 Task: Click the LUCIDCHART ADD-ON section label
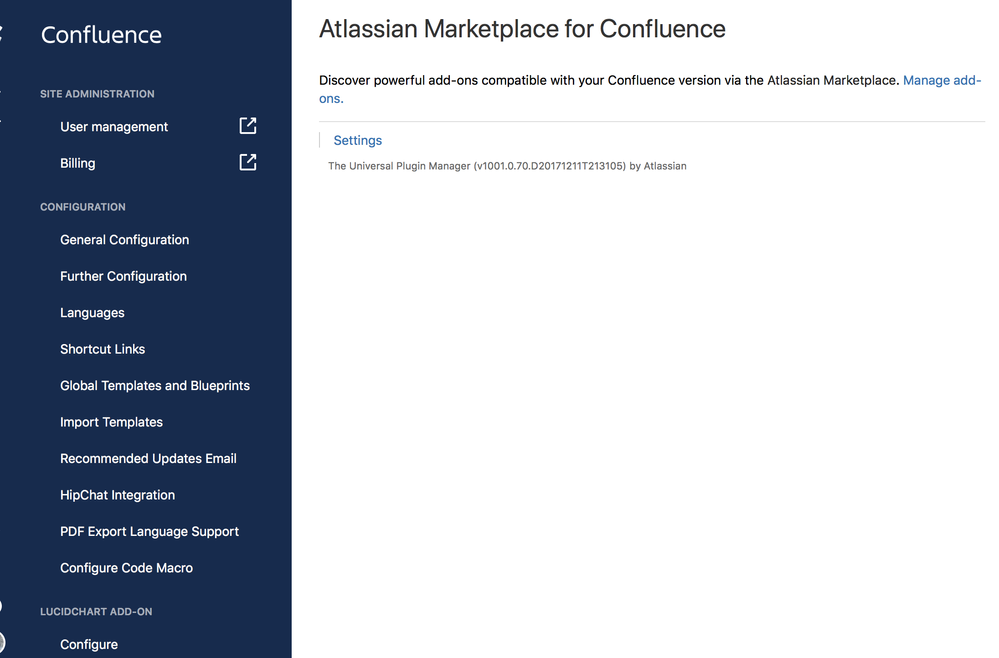coord(96,612)
